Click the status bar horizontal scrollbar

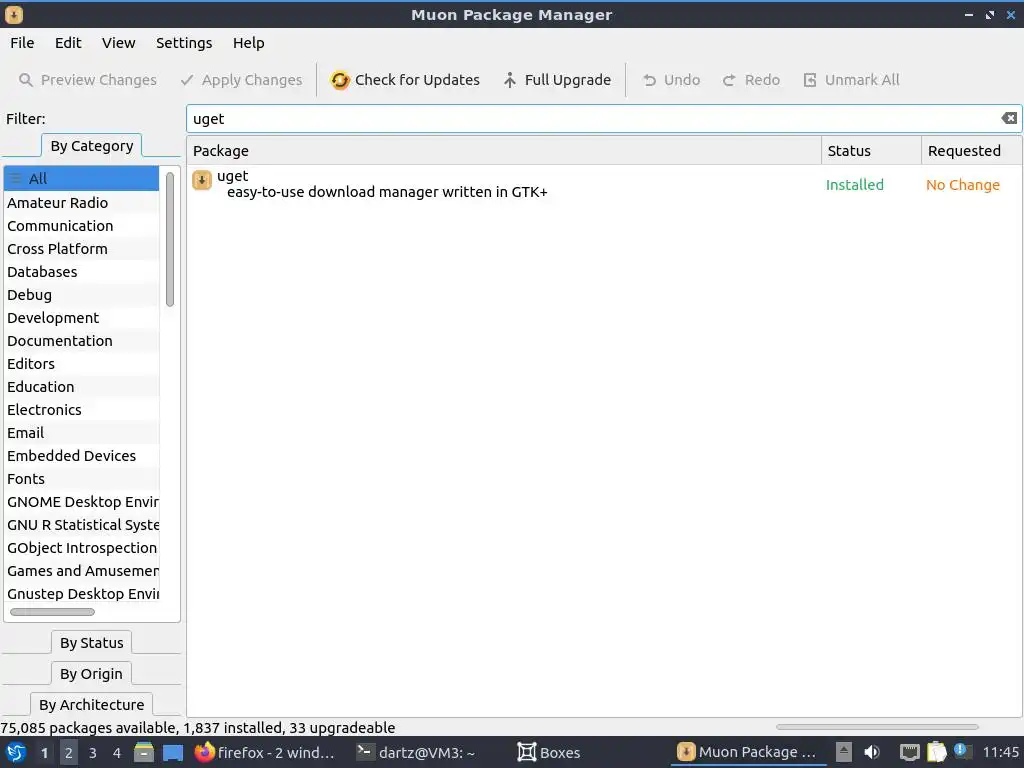click(x=877, y=727)
